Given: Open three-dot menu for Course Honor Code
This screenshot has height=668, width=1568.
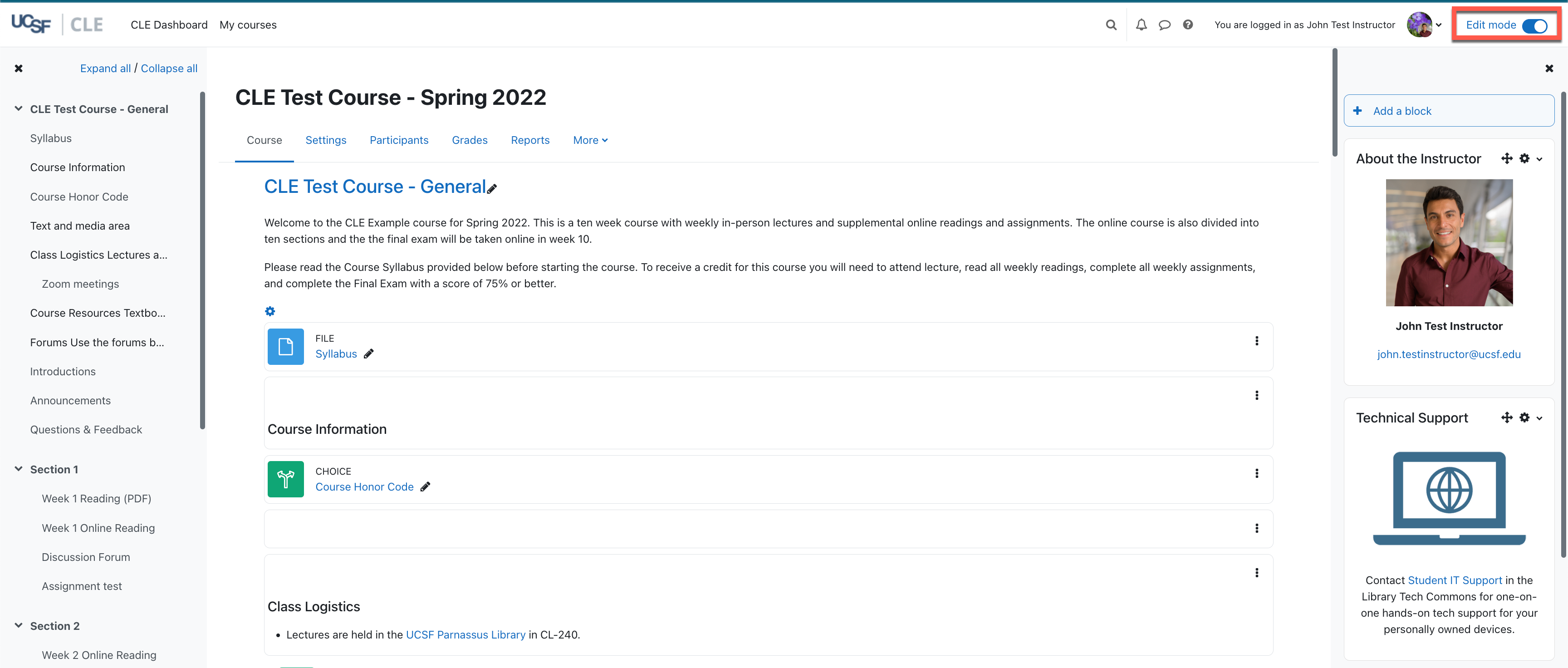Looking at the screenshot, I should click(1256, 474).
